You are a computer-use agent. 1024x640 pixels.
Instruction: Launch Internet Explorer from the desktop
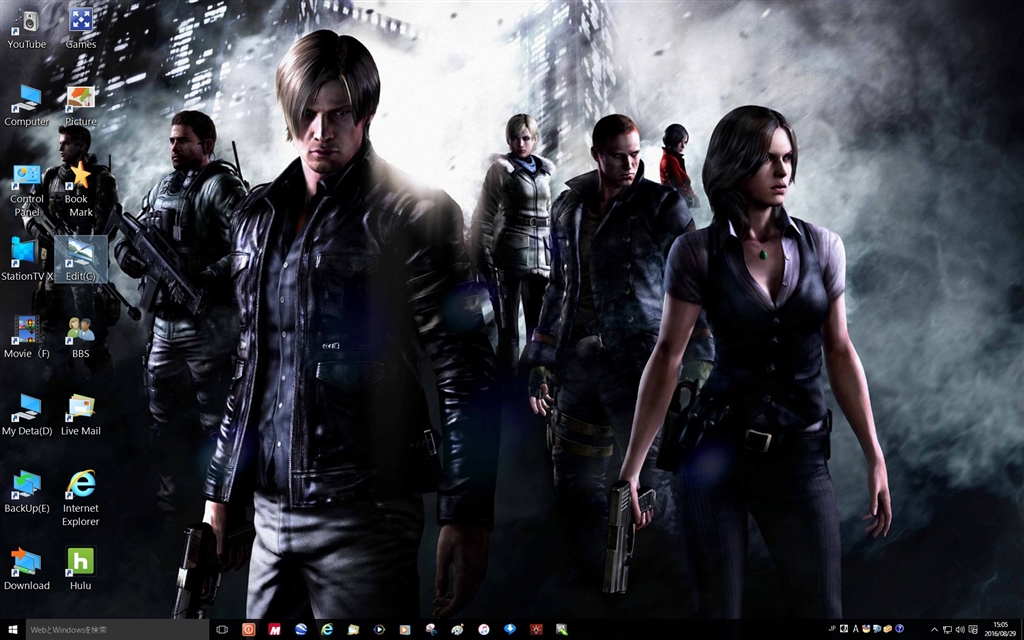pos(80,498)
